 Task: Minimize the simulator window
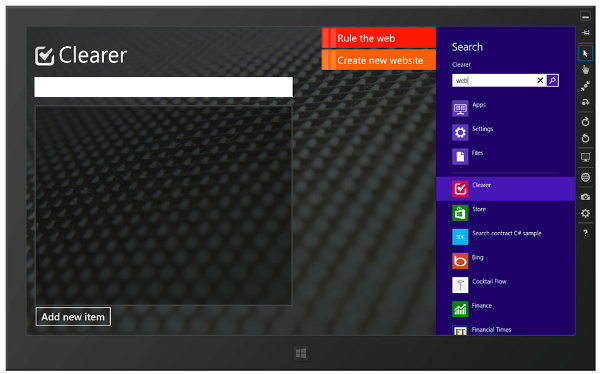pyautogui.click(x=585, y=16)
